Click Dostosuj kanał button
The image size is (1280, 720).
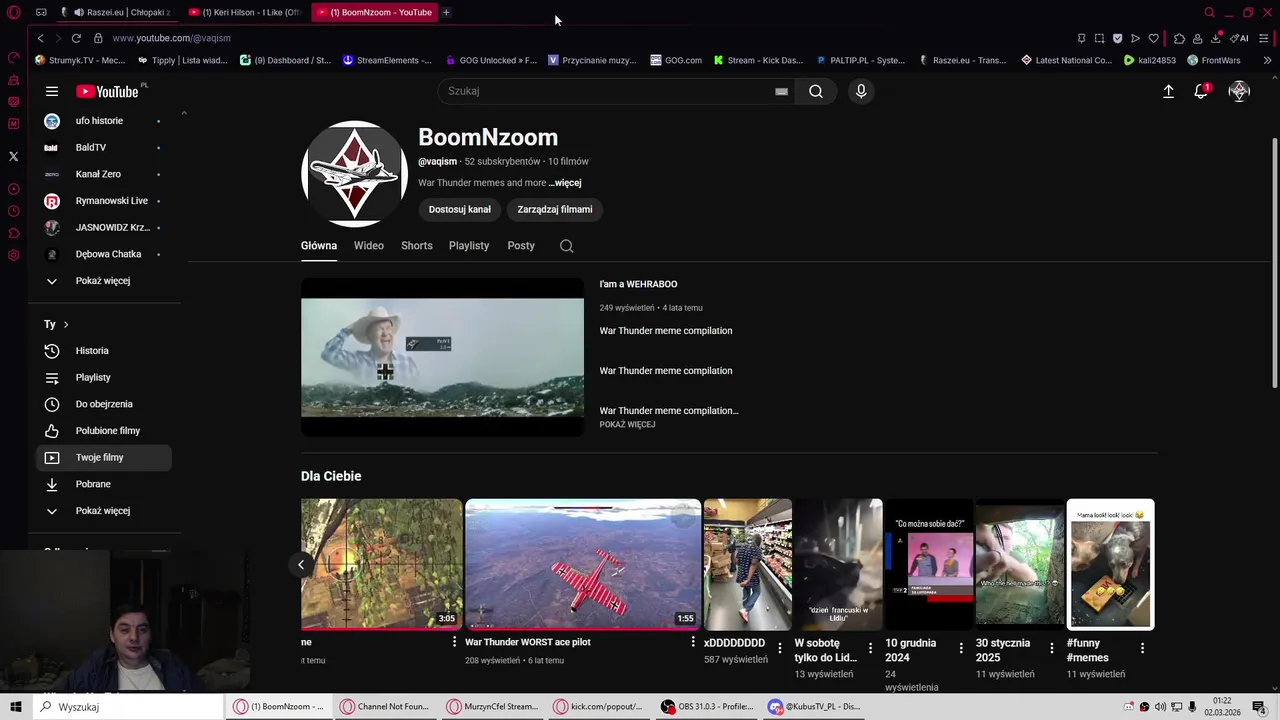coord(460,210)
